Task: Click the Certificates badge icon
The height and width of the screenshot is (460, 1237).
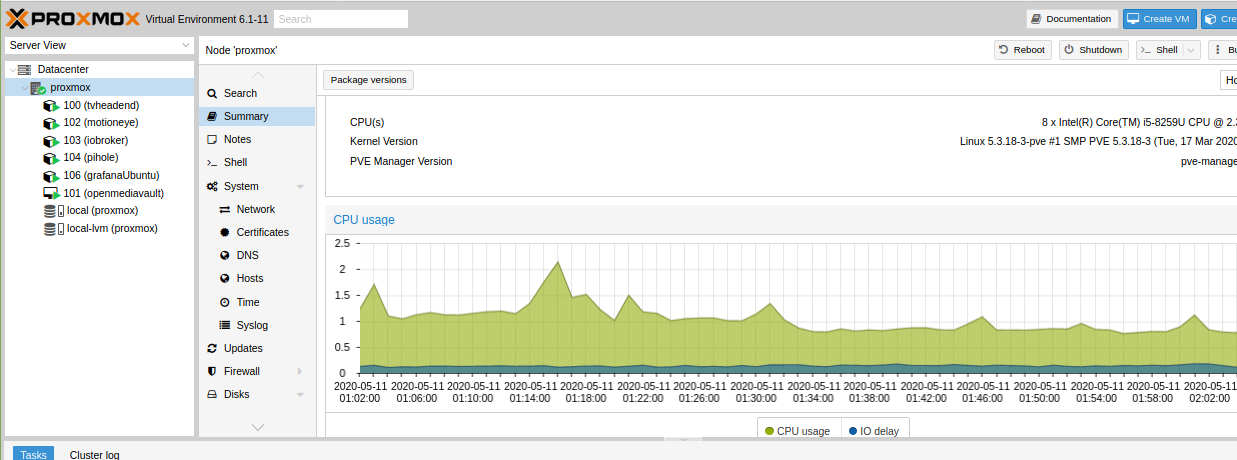Action: (225, 232)
